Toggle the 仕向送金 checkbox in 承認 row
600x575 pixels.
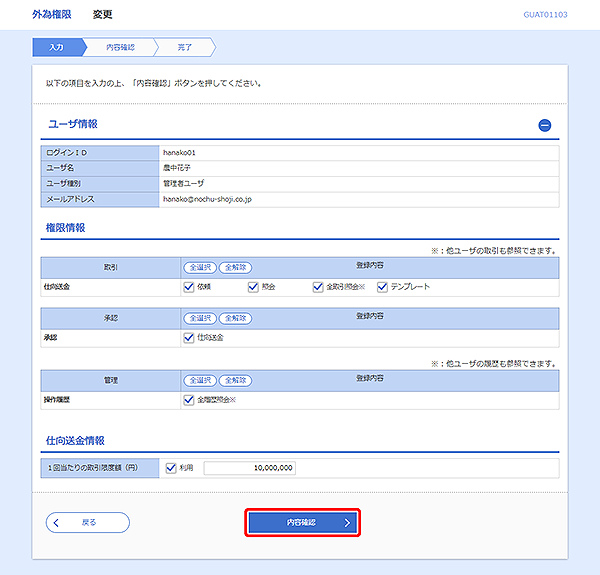click(189, 338)
